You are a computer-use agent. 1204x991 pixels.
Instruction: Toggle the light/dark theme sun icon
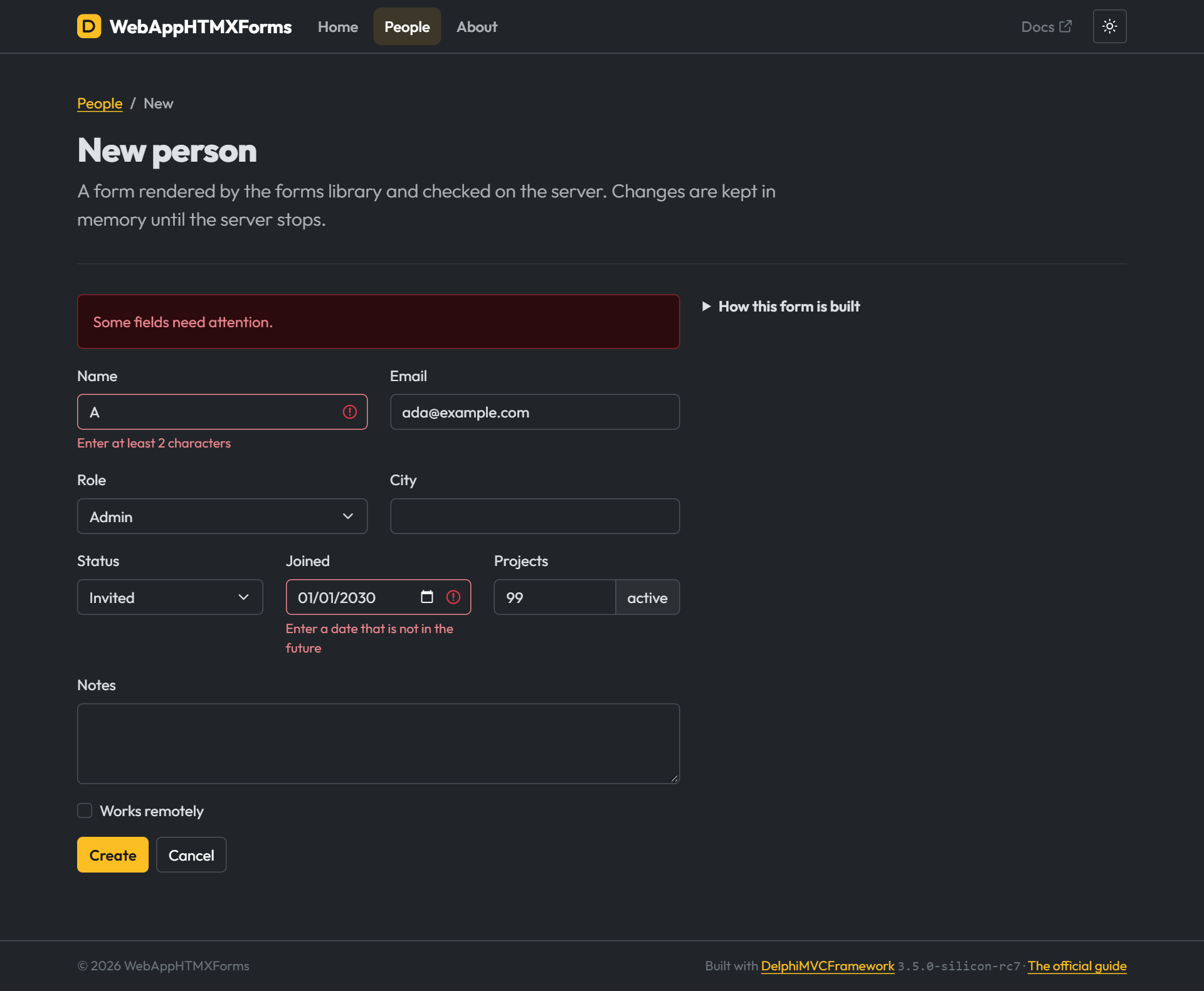coord(1109,26)
